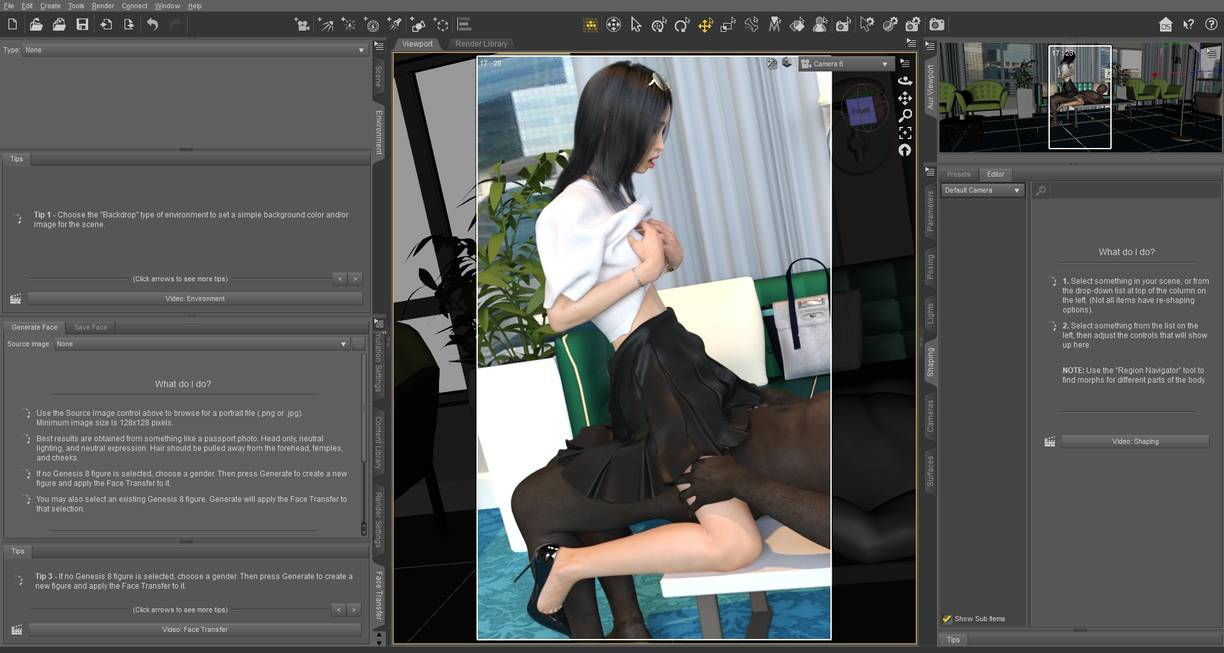Click the viewport zoom magnifier icon
Image resolution: width=1224 pixels, height=653 pixels.
[904, 115]
